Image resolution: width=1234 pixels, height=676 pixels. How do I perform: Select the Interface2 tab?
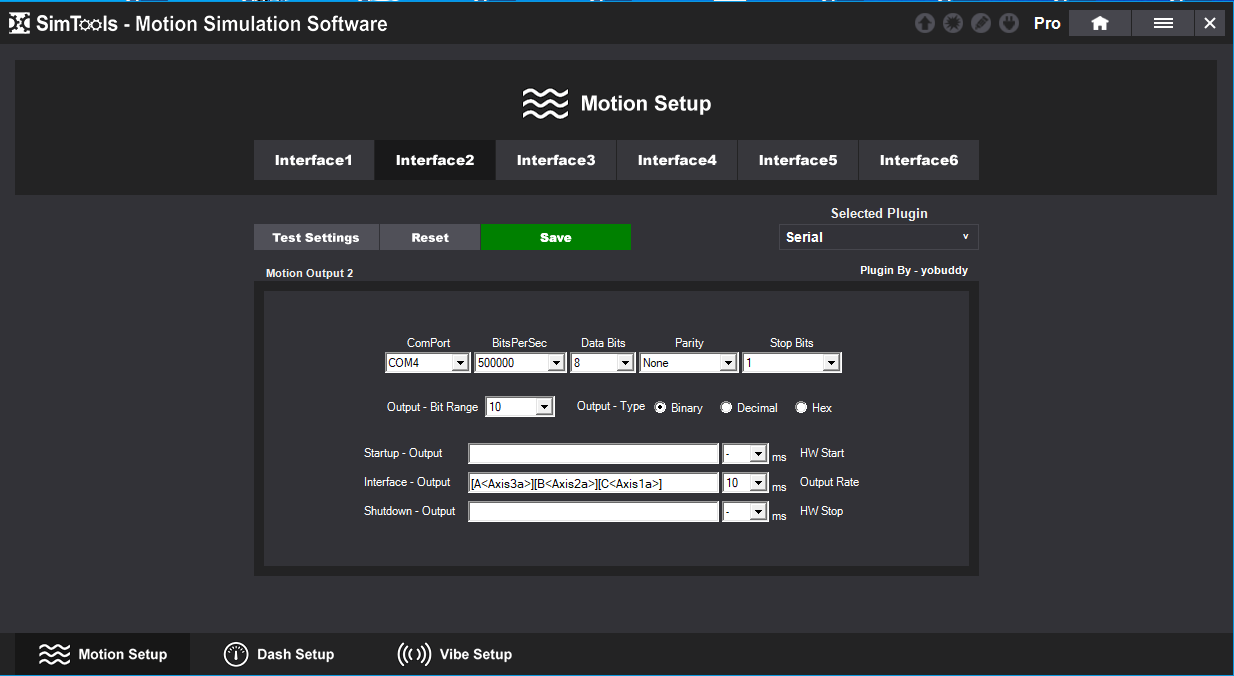click(x=435, y=160)
